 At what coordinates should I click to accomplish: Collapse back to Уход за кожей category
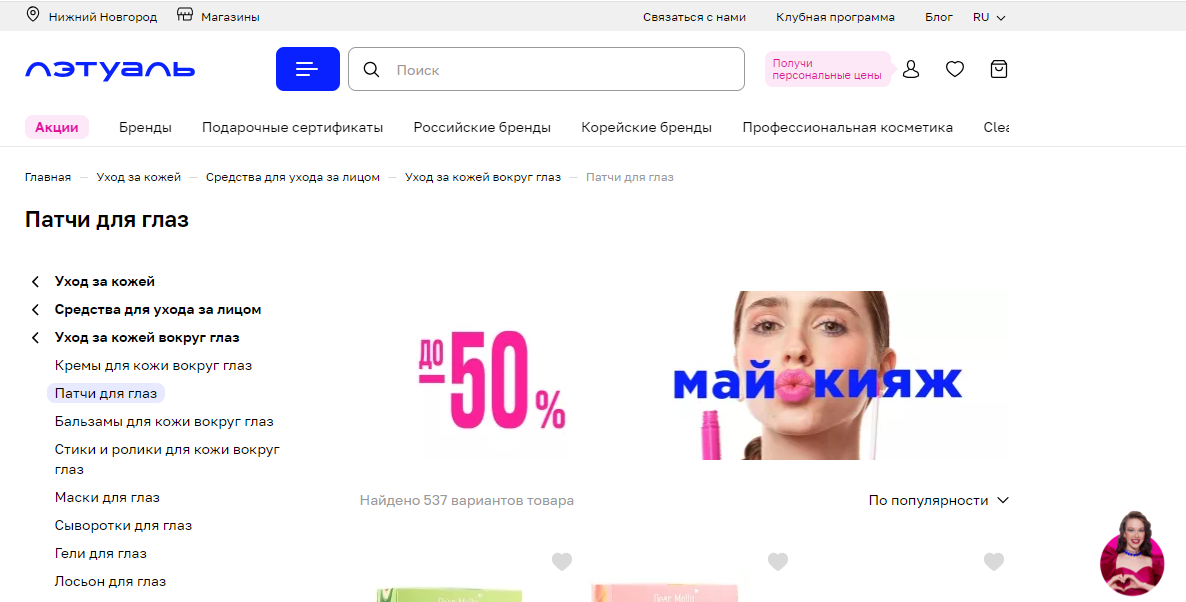[x=93, y=281]
